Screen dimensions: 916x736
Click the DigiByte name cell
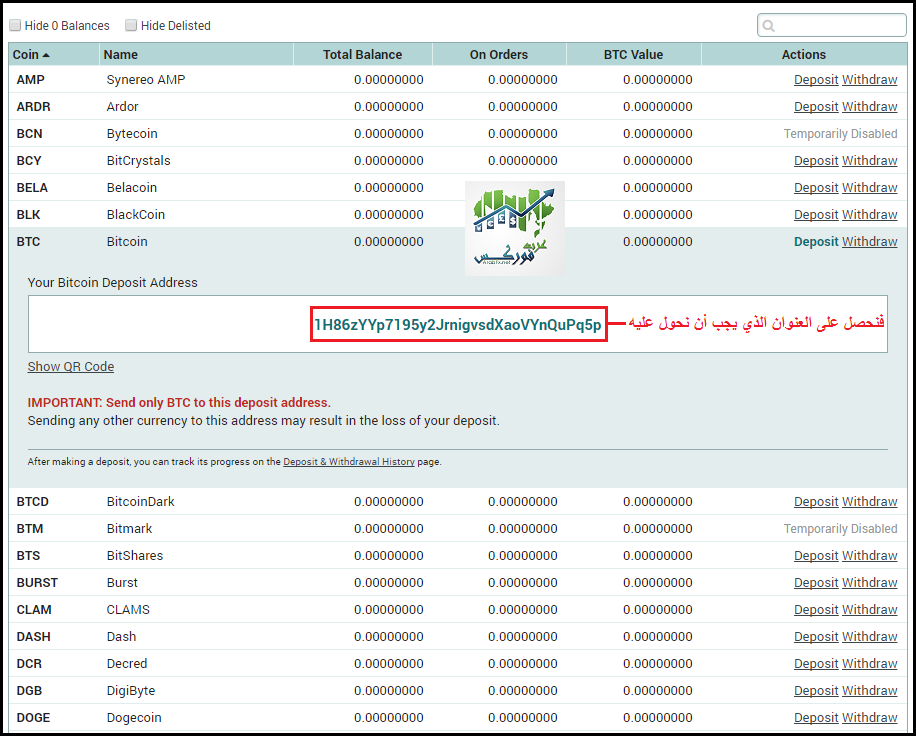tap(131, 690)
